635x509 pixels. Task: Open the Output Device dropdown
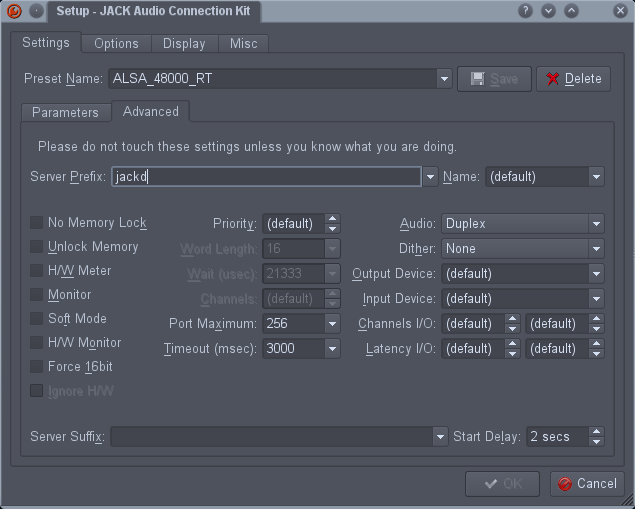[596, 274]
